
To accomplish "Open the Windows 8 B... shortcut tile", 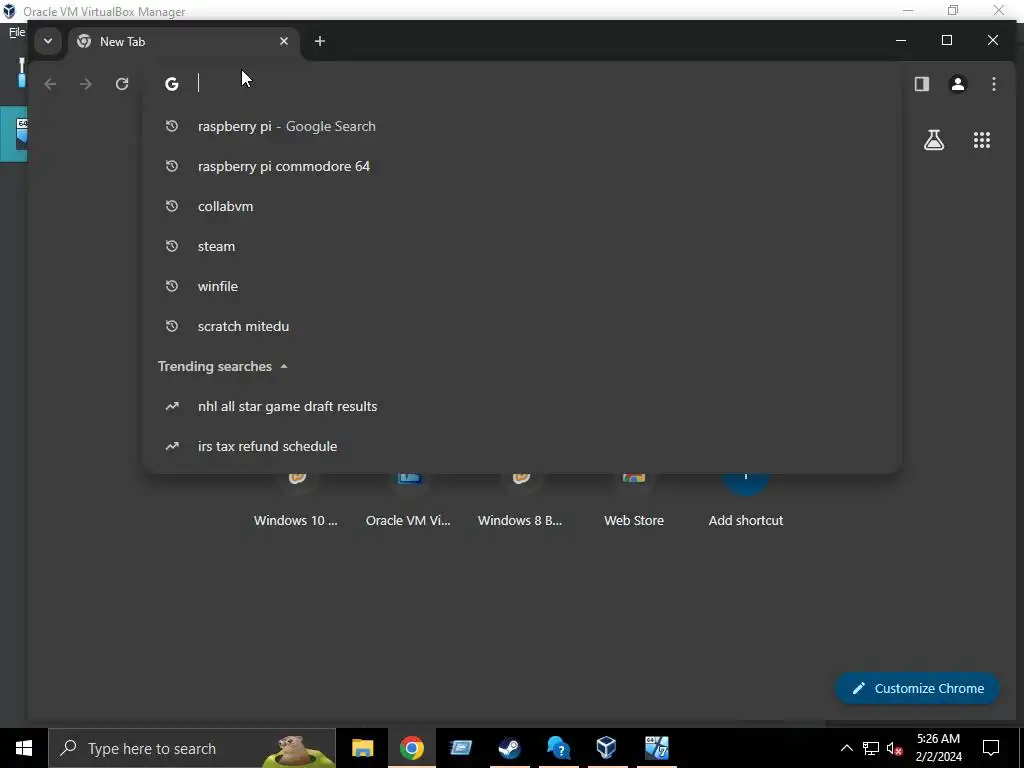I will point(520,500).
